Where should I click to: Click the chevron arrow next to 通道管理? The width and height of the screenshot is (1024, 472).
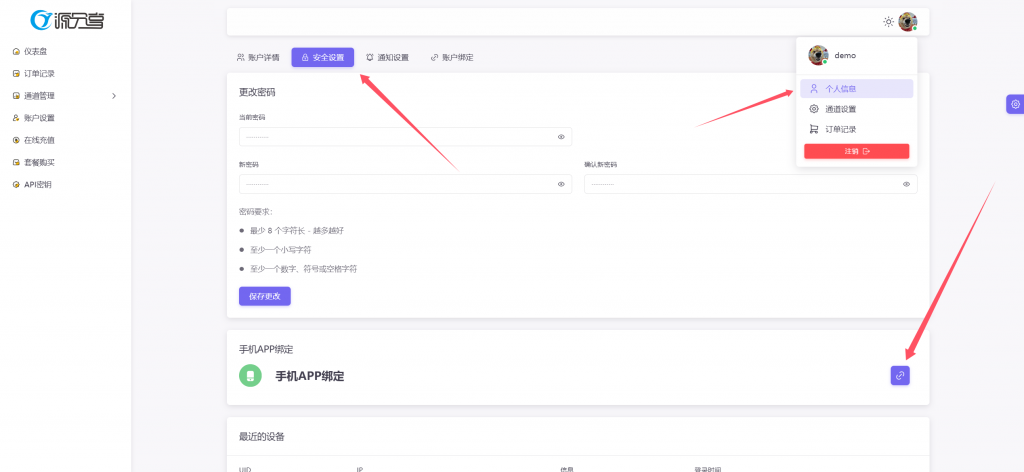tap(113, 96)
